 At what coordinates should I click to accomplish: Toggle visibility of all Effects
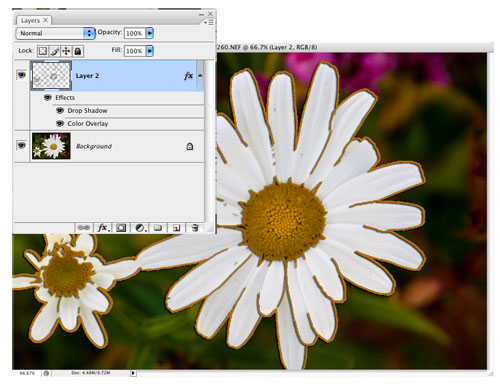point(48,97)
